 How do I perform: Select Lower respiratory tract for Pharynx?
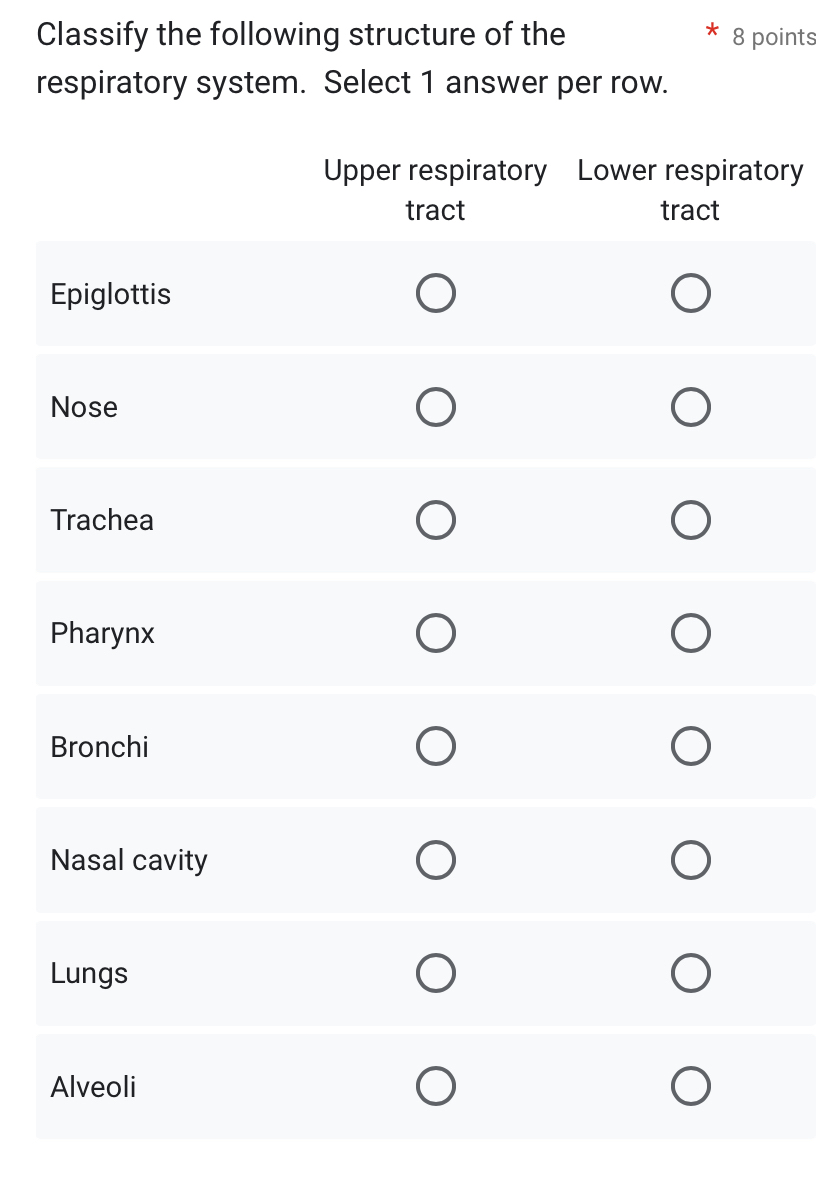click(691, 633)
